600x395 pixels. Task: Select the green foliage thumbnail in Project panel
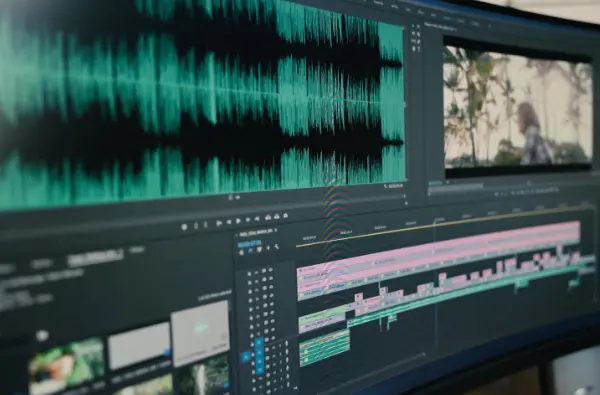pos(66,366)
